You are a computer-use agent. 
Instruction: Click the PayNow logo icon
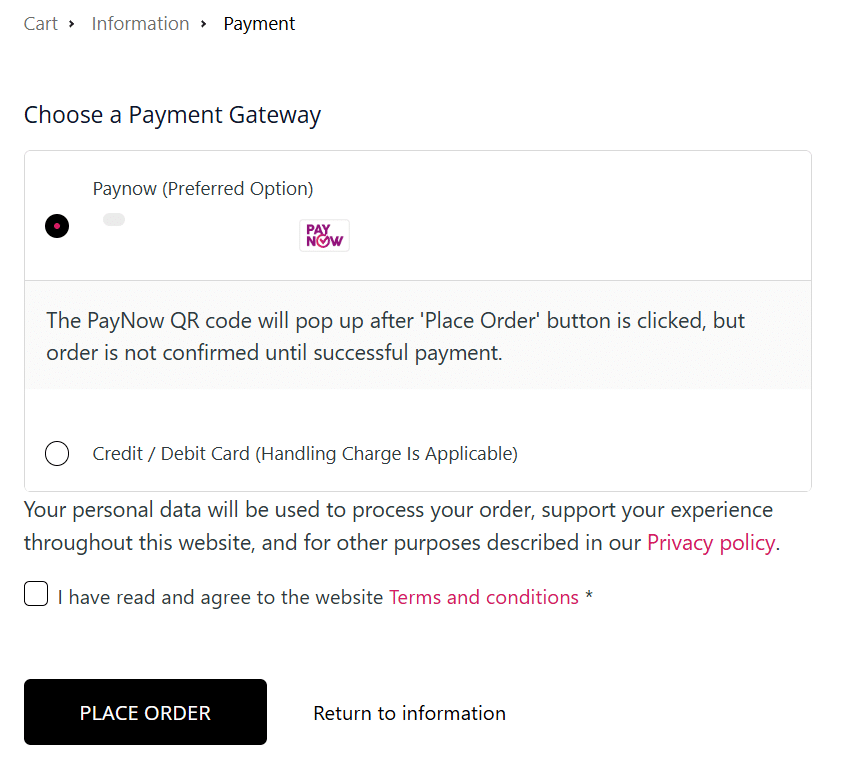[324, 236]
